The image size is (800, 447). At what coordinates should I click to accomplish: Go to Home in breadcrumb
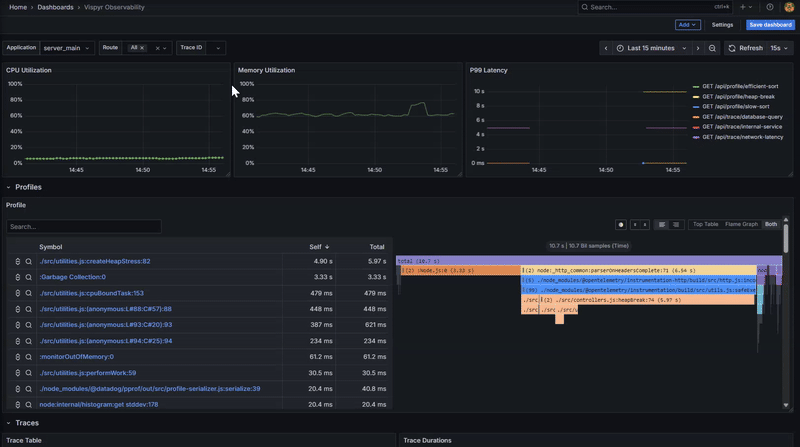point(18,7)
